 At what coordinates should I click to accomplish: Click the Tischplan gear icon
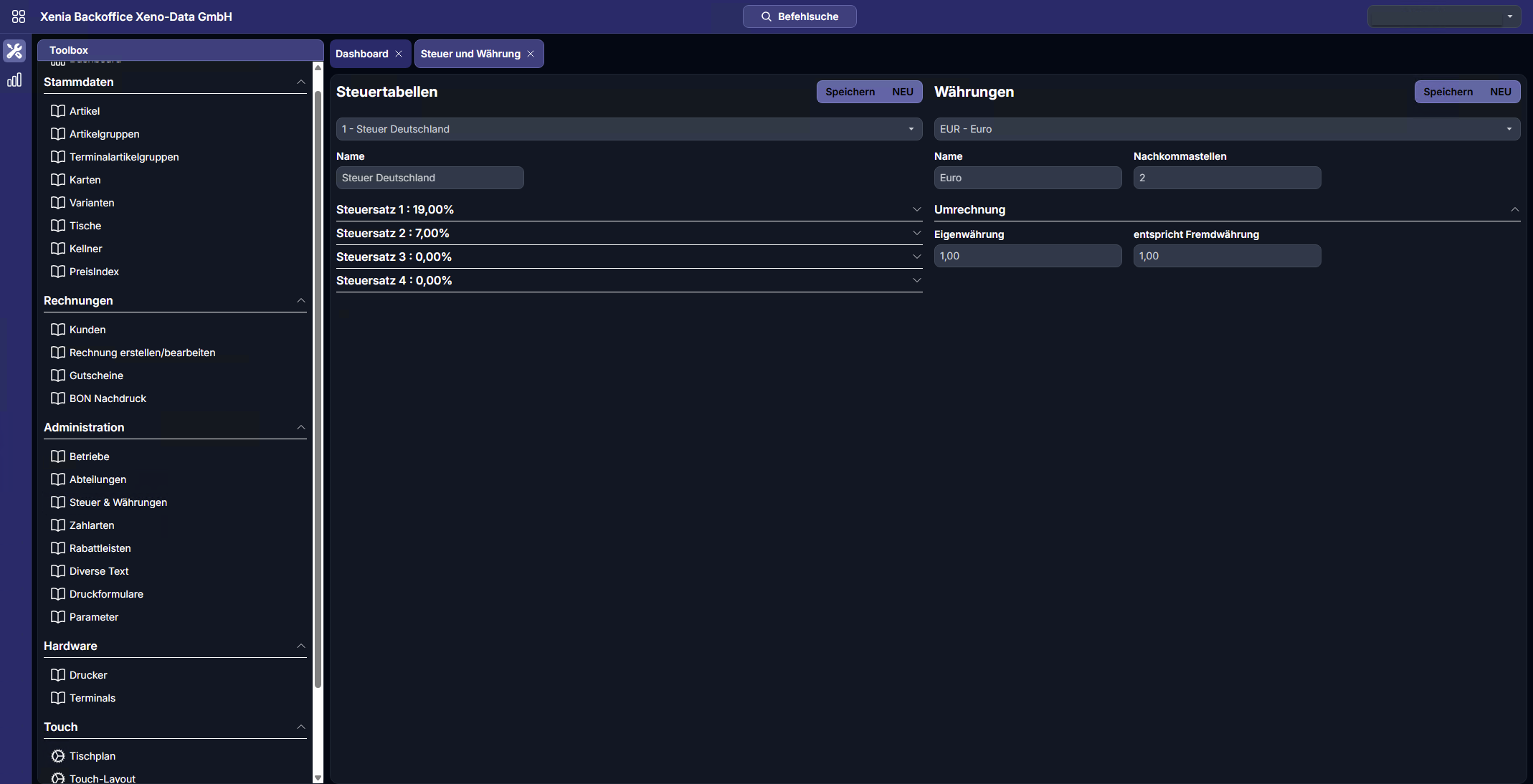point(58,756)
